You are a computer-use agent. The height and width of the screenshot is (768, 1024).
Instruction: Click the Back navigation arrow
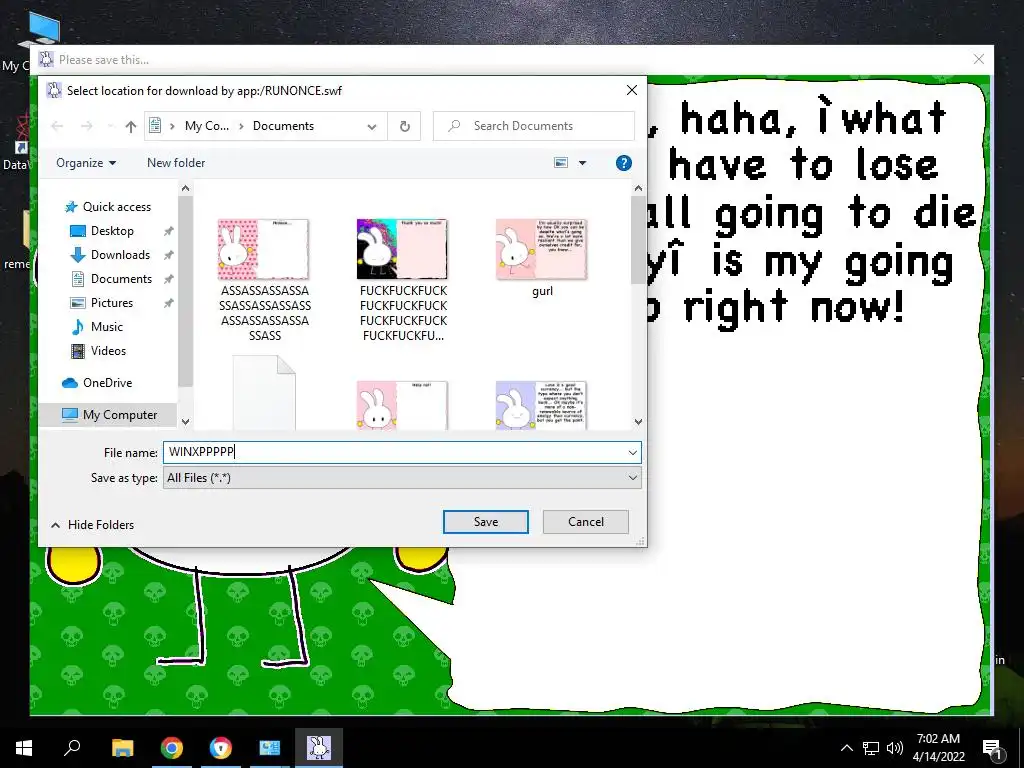(57, 126)
